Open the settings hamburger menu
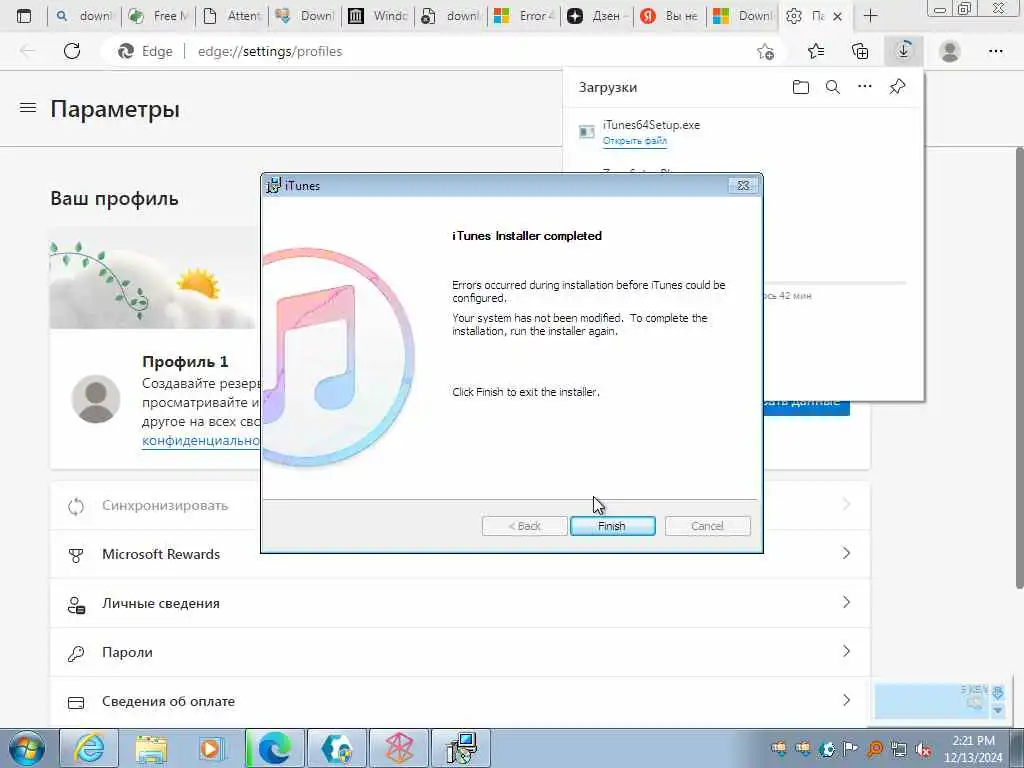This screenshot has width=1024, height=768. pyautogui.click(x=27, y=108)
